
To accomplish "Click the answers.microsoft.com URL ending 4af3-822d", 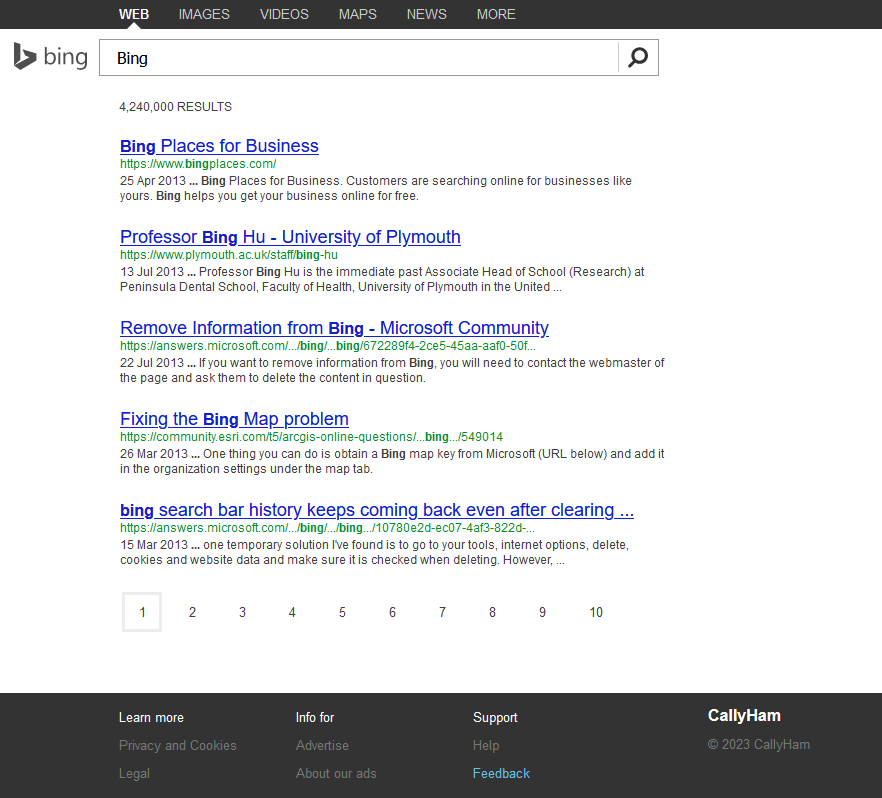I will 327,528.
